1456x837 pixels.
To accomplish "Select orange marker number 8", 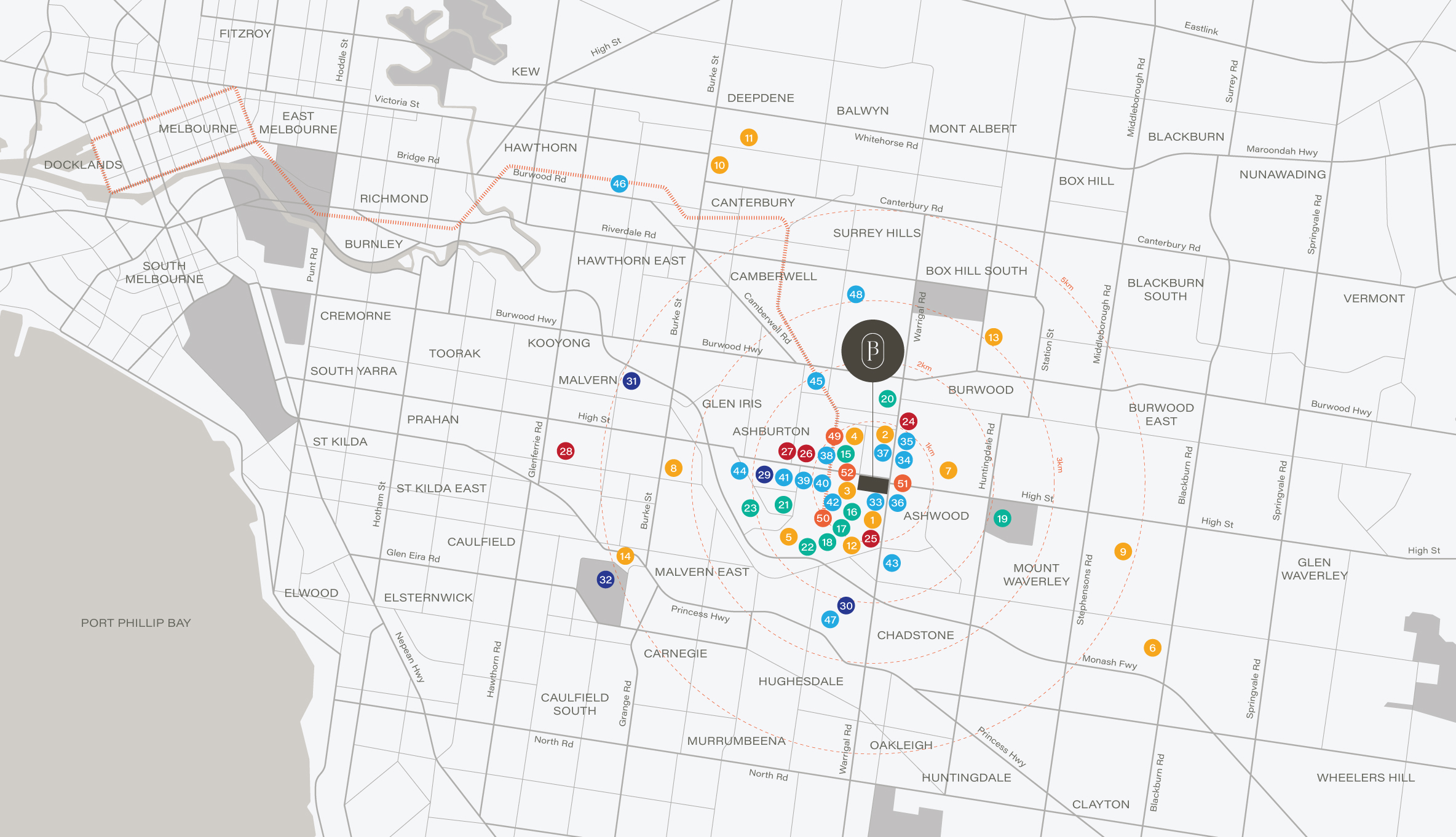I will tap(673, 468).
